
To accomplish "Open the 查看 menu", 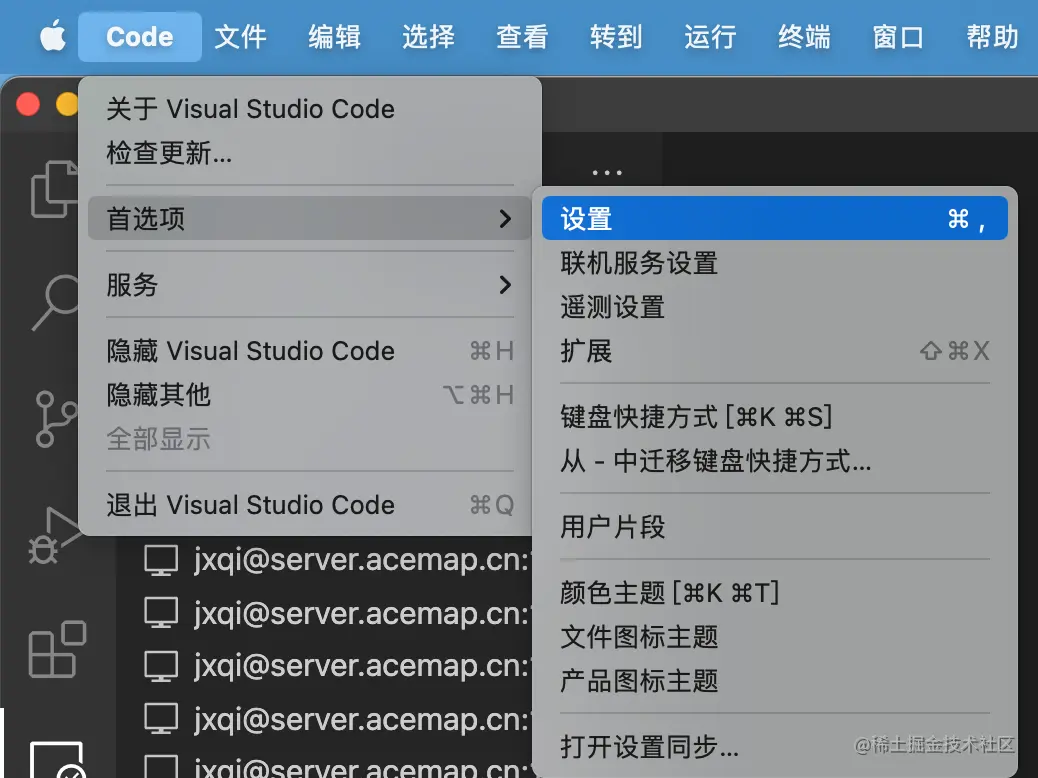I will 522,36.
